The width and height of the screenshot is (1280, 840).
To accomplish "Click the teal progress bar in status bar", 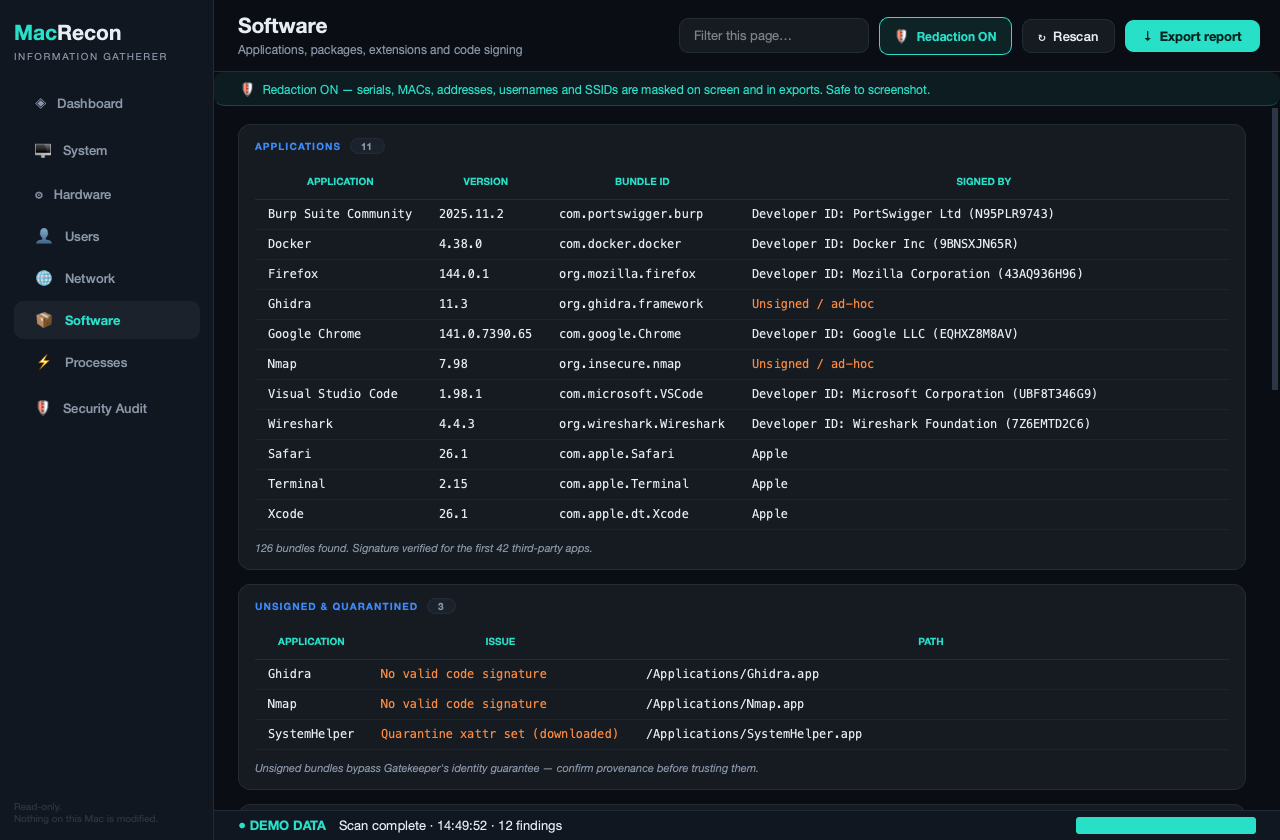I will pos(1166,825).
